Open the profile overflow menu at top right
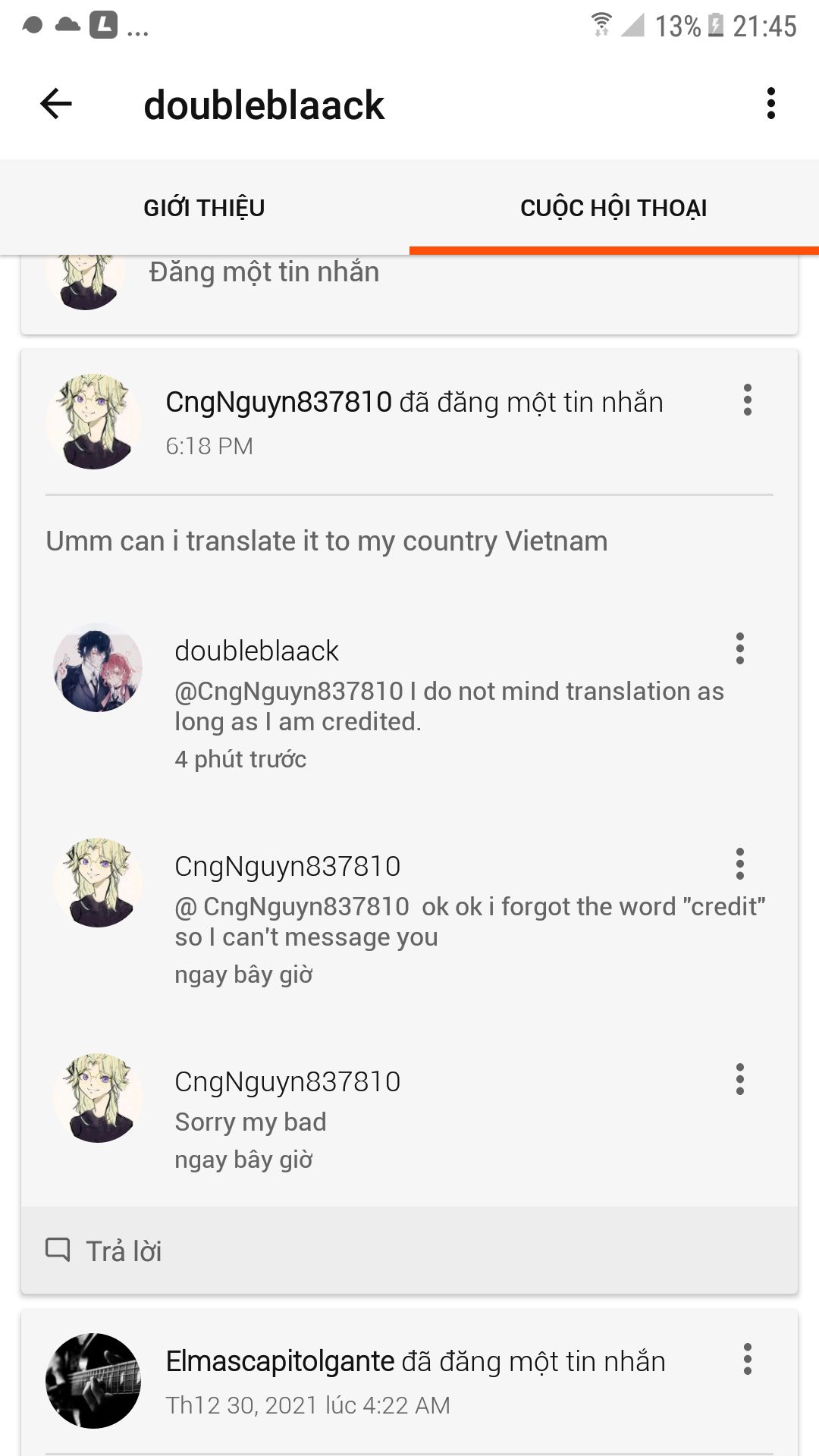Screen dimensions: 819x1456 (770, 103)
